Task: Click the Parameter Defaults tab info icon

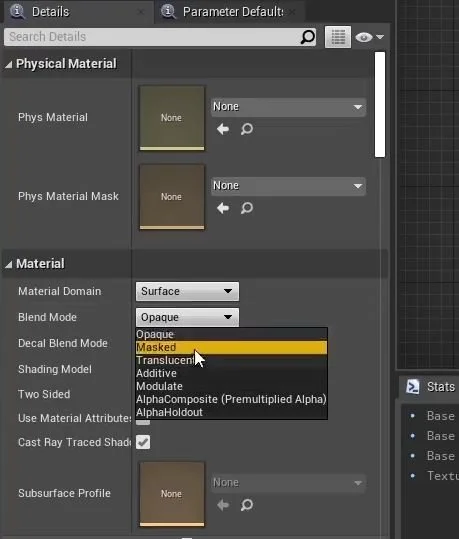Action: click(x=168, y=11)
